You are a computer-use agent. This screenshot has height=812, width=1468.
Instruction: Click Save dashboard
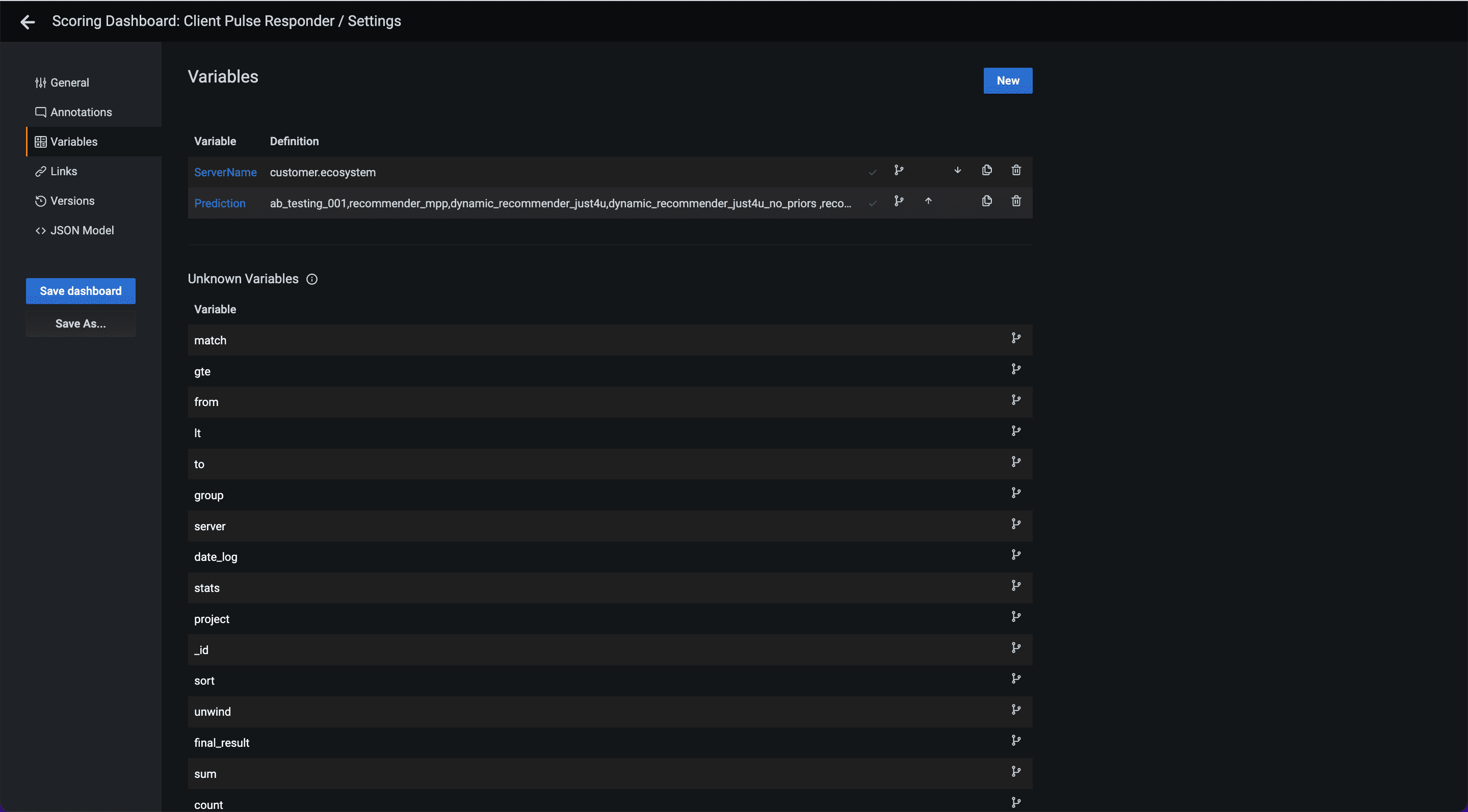click(x=80, y=290)
